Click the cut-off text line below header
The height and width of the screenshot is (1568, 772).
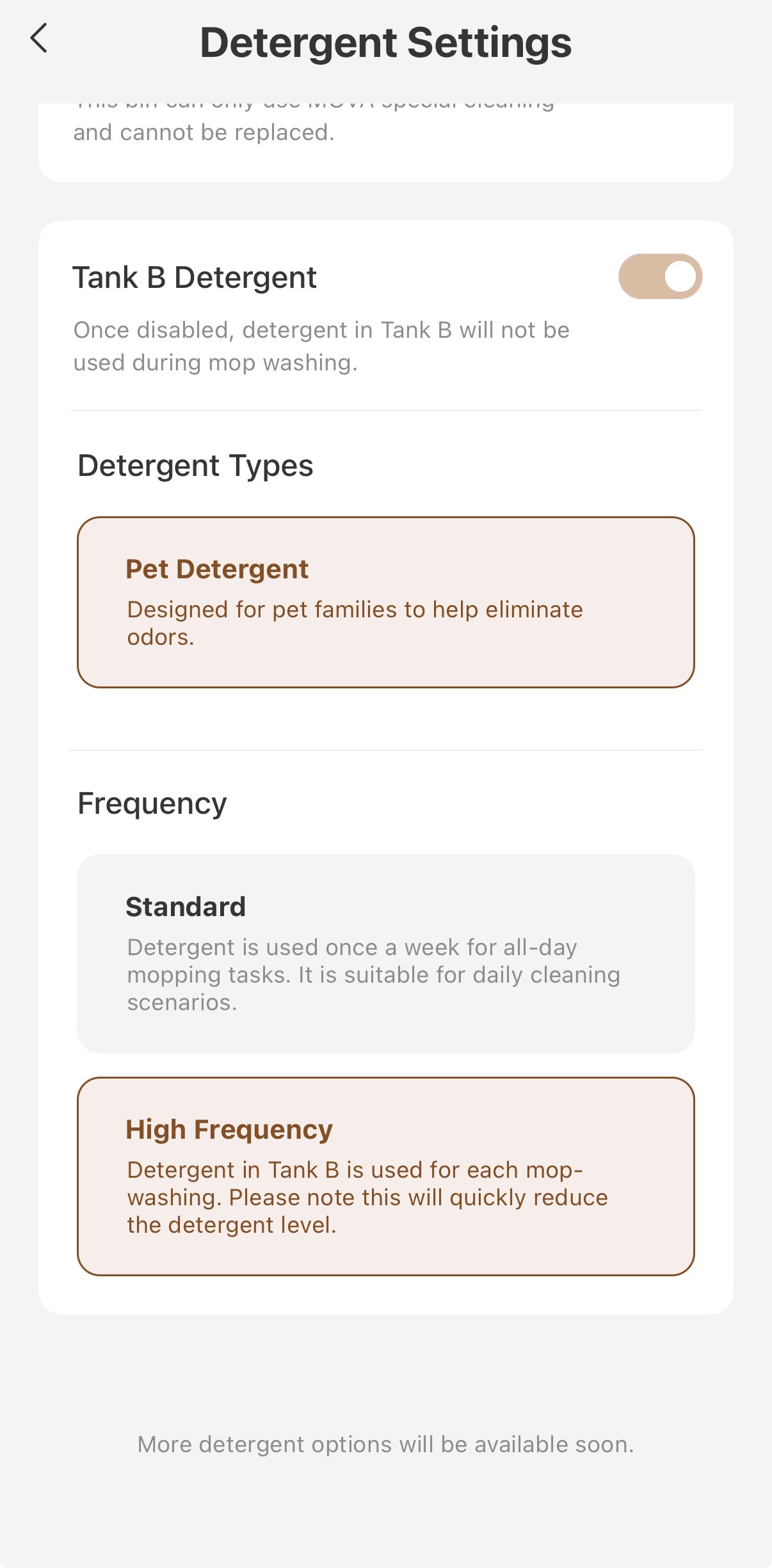click(314, 106)
